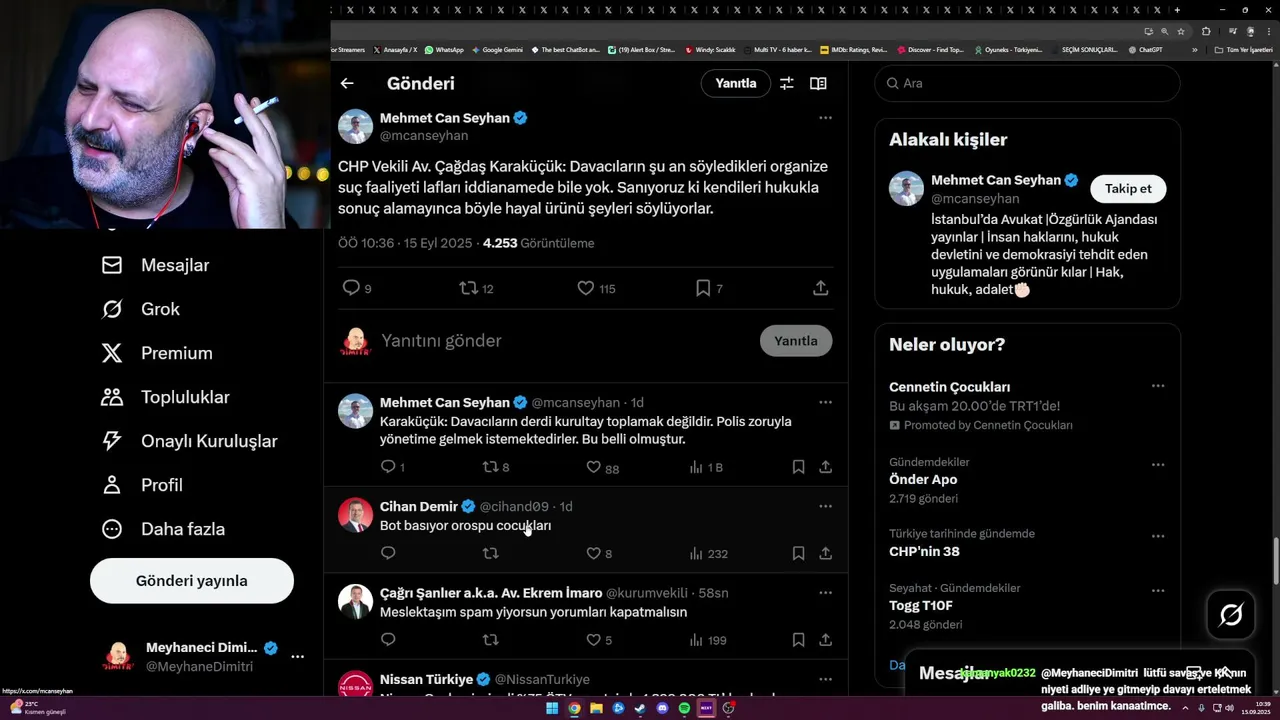Repost Cihan Demir's comment
The width and height of the screenshot is (1280, 720).
pos(490,553)
